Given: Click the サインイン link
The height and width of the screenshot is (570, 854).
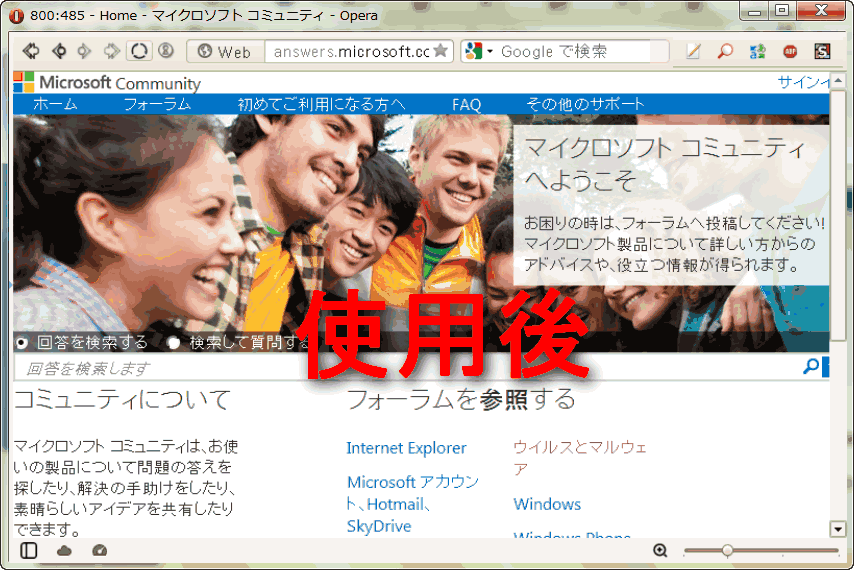Looking at the screenshot, I should (803, 82).
